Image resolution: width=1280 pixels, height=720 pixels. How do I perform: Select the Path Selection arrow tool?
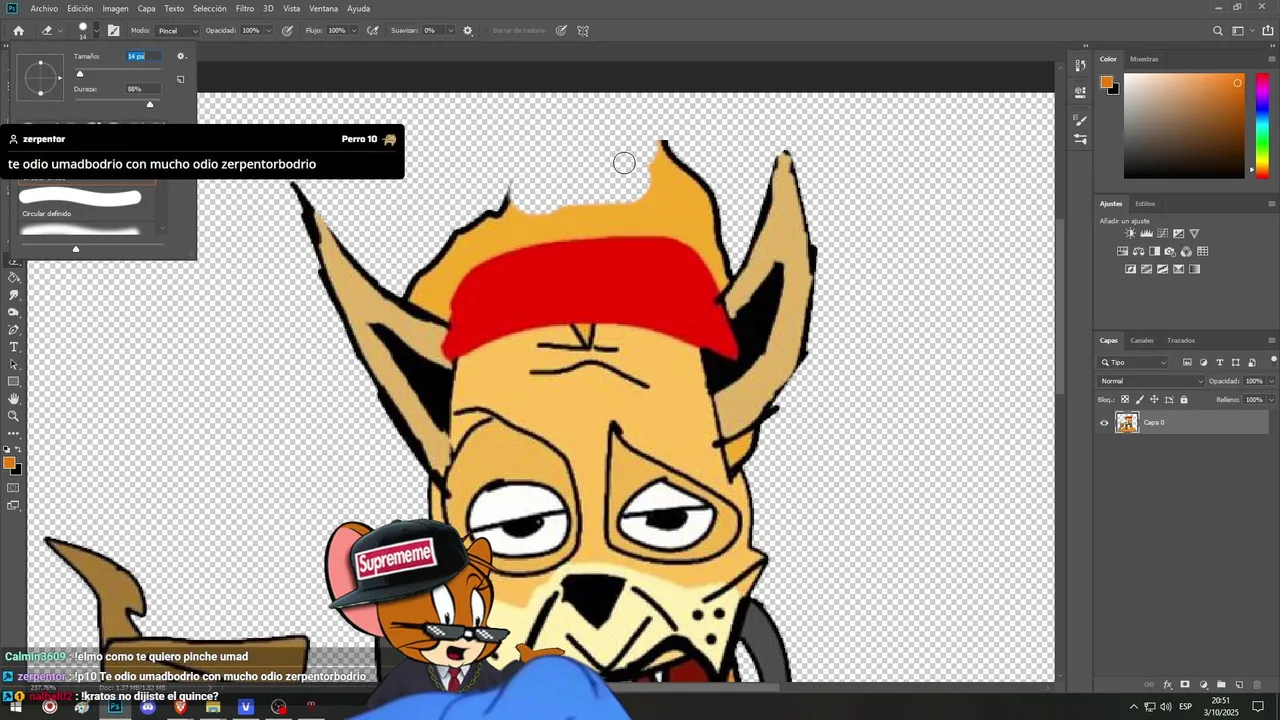tap(14, 364)
